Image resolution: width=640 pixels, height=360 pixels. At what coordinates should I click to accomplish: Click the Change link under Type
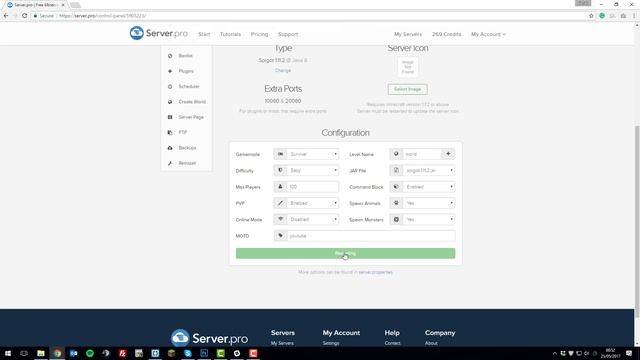tap(283, 70)
